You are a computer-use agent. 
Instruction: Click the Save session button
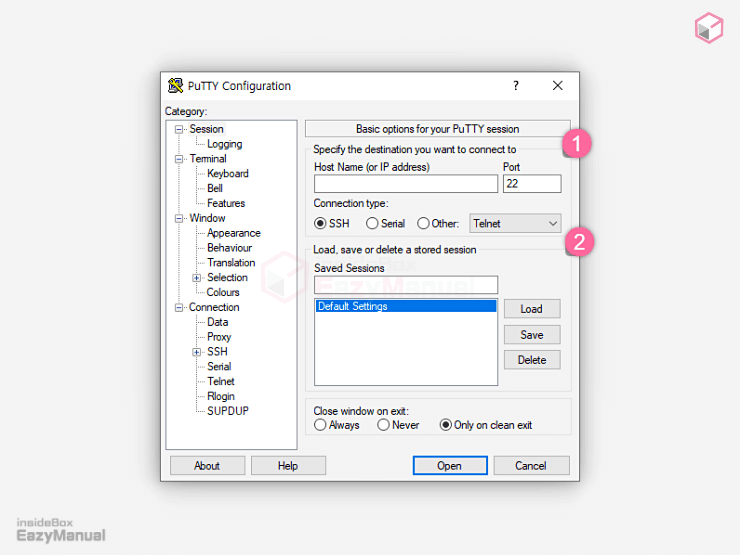[532, 335]
